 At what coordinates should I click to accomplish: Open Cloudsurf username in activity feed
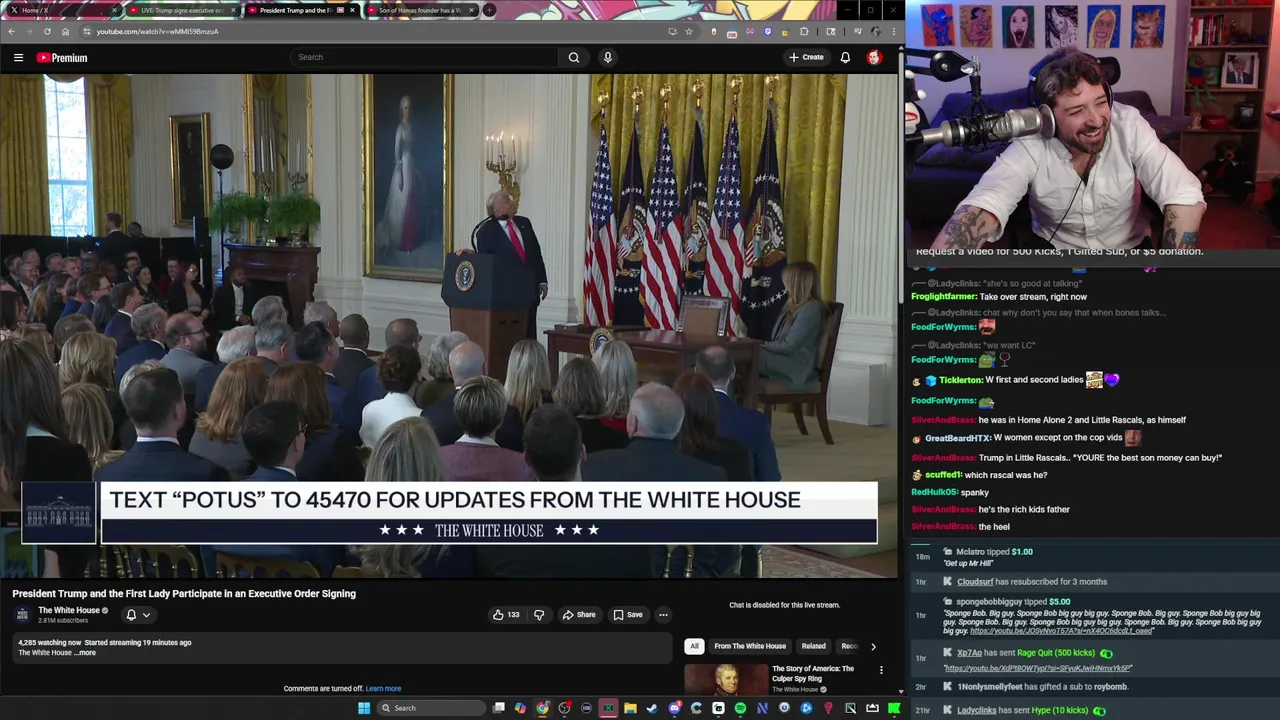(x=975, y=582)
